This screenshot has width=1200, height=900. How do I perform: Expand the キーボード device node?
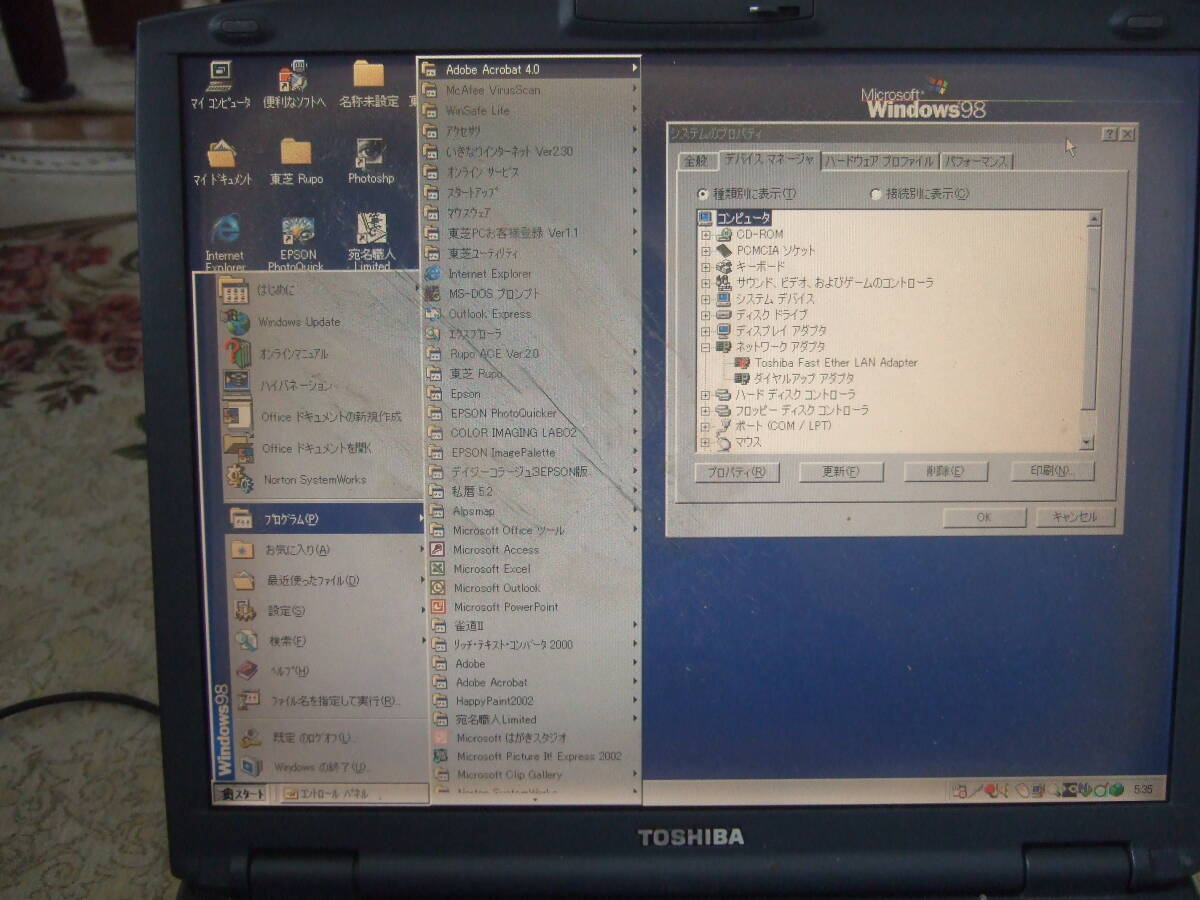pos(706,267)
